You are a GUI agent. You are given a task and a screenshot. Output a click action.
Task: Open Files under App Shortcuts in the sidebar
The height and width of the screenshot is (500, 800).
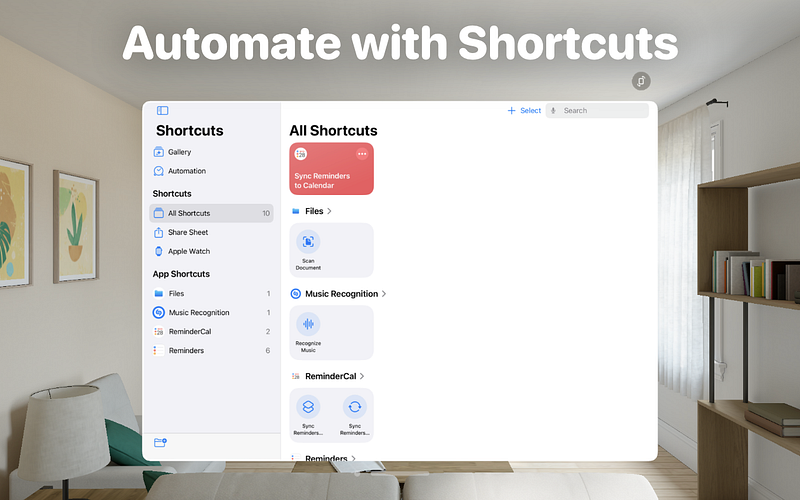[x=211, y=293]
